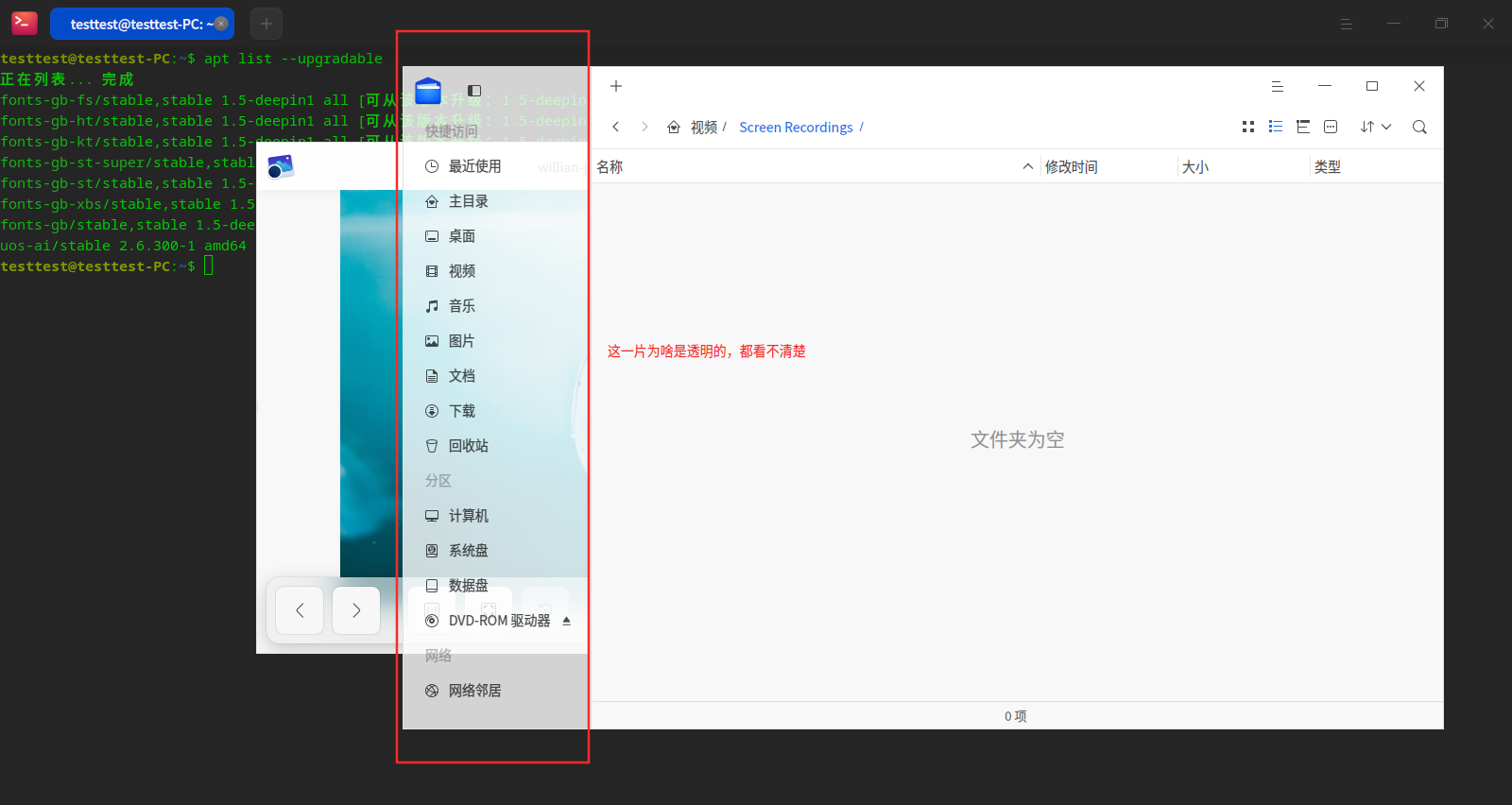Screen dimensions: 1512x805
Task: Open 最近使用 in sidebar
Action: [495, 166]
